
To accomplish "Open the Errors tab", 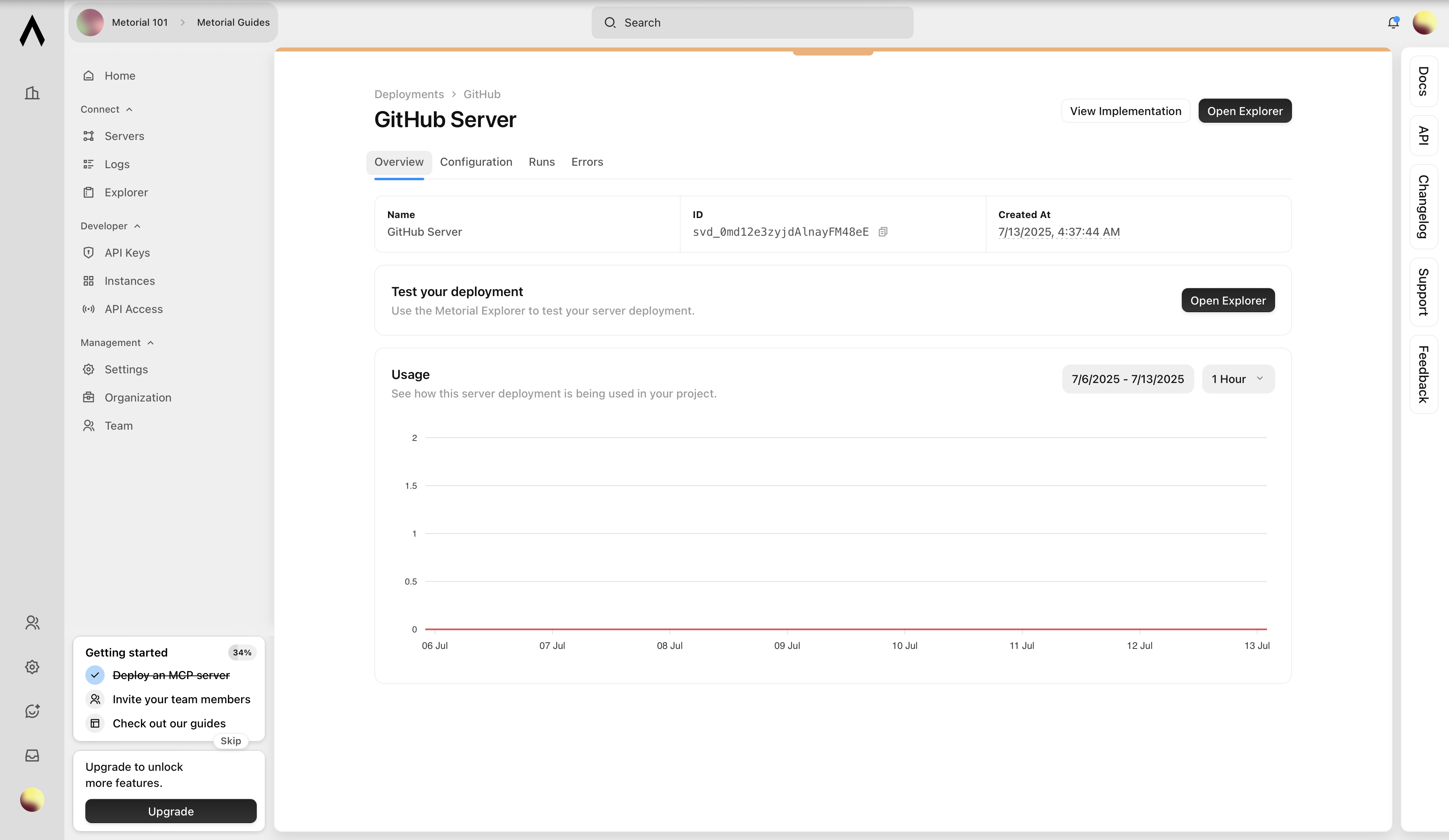I will point(587,162).
